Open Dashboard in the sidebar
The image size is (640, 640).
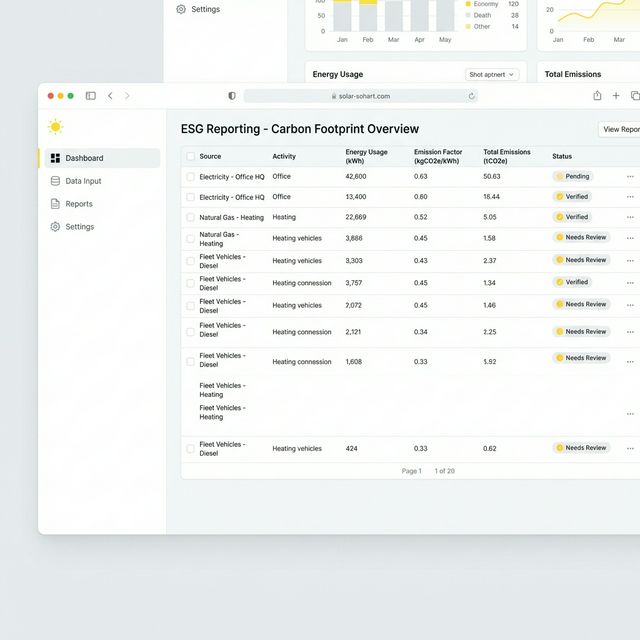click(x=102, y=158)
